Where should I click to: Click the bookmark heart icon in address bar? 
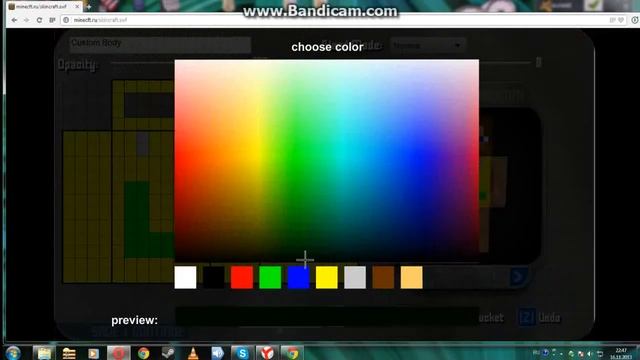pos(621,20)
